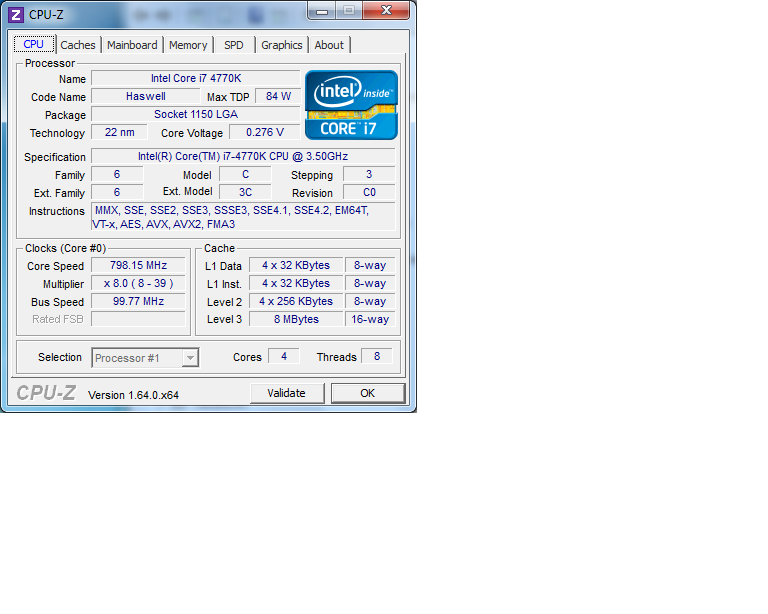Click the Level 3 size 8 MBytes

coord(296,319)
